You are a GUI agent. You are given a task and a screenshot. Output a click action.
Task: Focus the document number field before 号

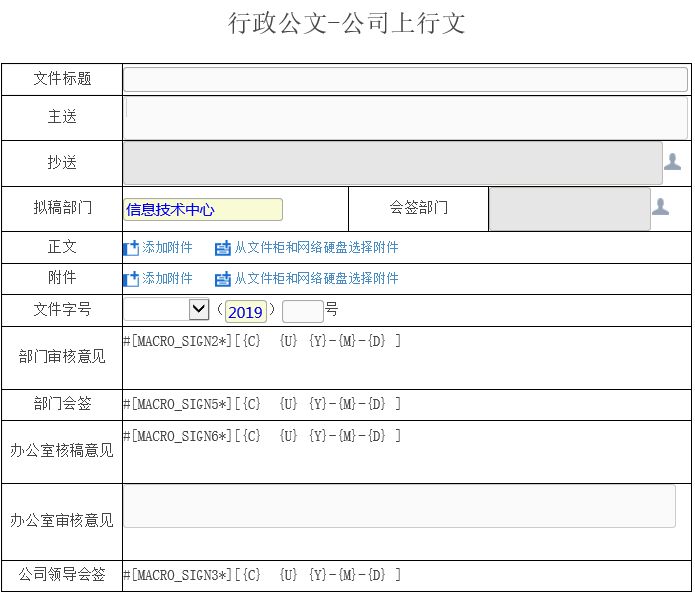pos(302,311)
